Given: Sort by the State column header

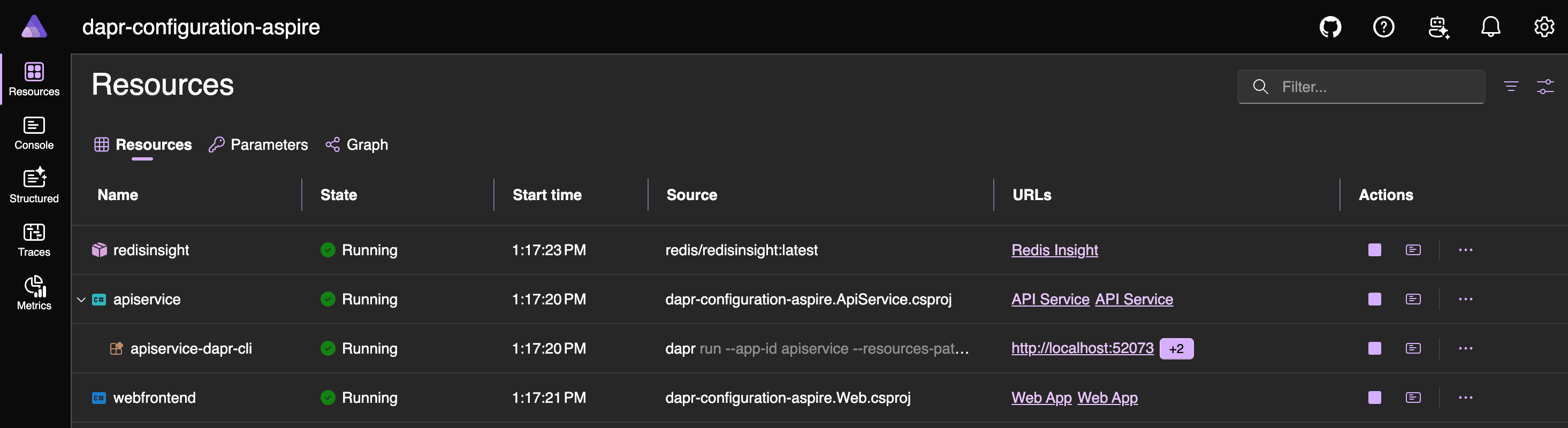Looking at the screenshot, I should pyautogui.click(x=338, y=195).
